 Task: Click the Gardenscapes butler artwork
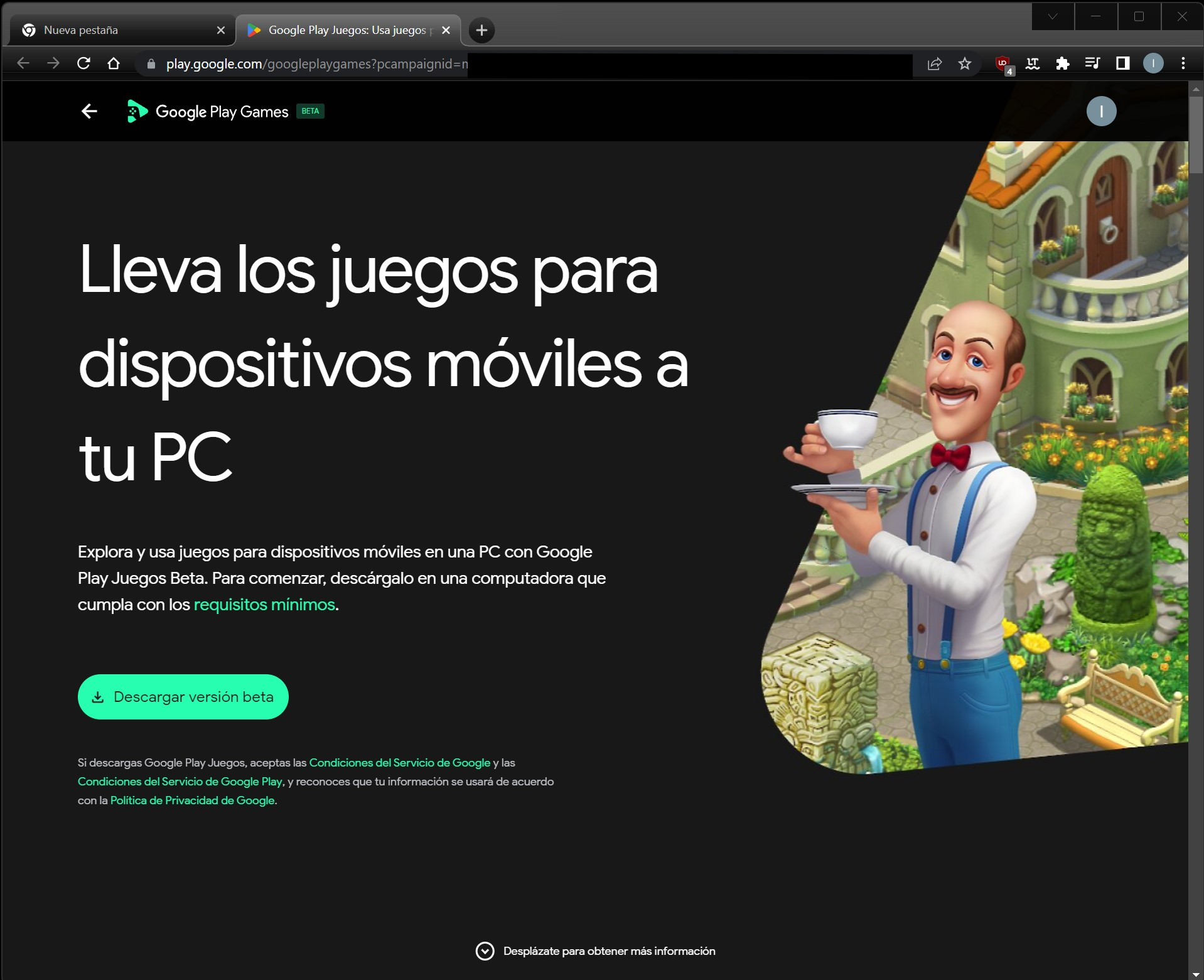974,457
